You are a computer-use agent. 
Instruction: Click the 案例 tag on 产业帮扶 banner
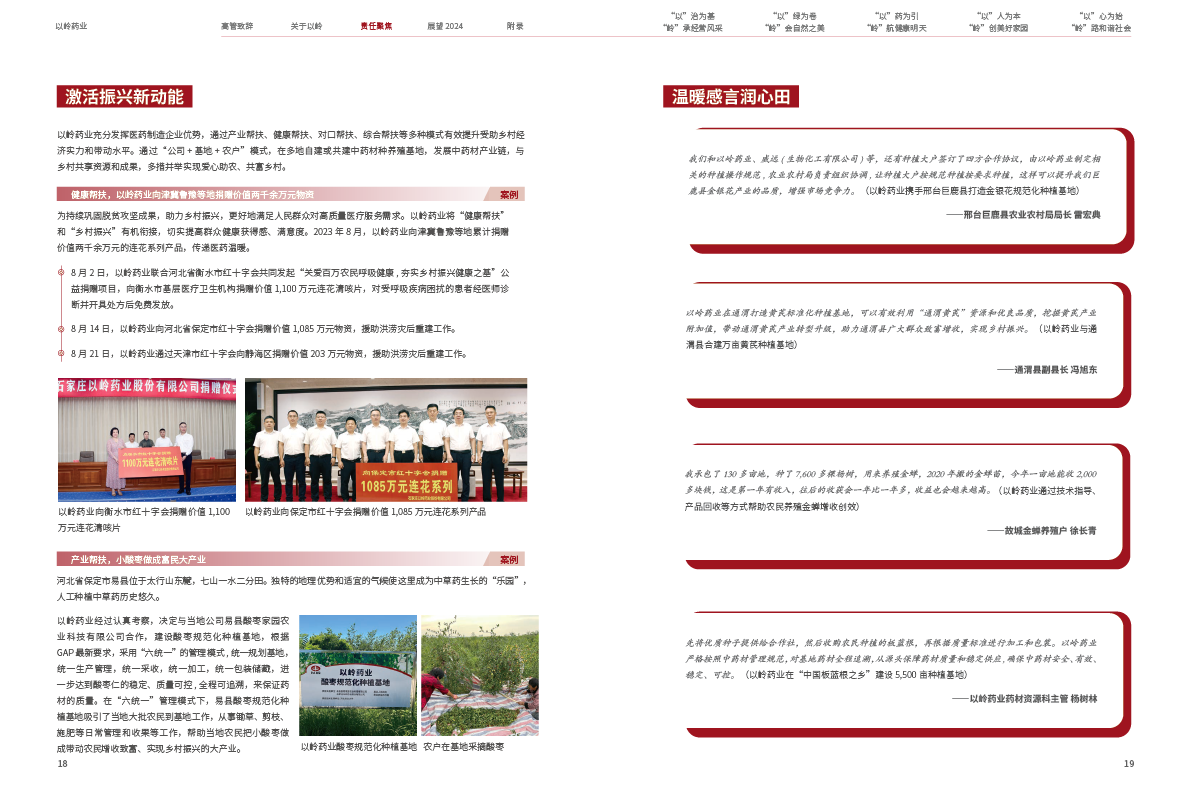pos(509,559)
